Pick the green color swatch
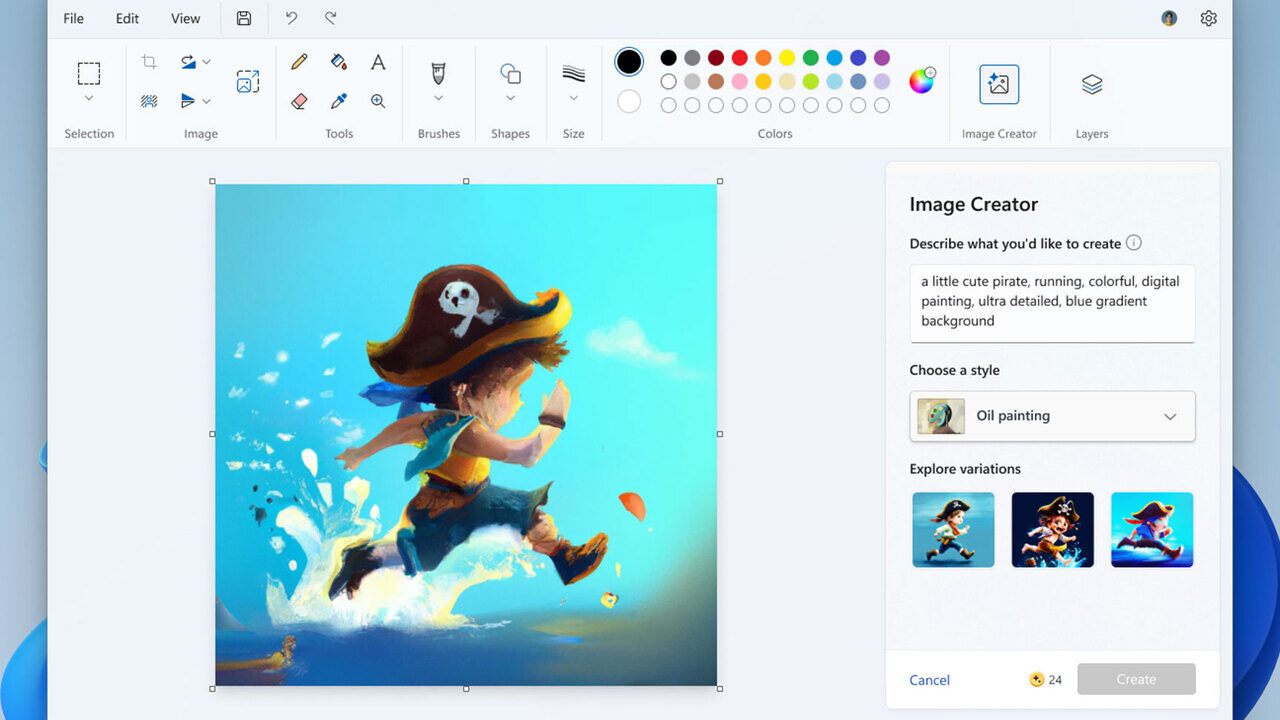Screen dimensions: 1280x720 pyautogui.click(x=811, y=58)
